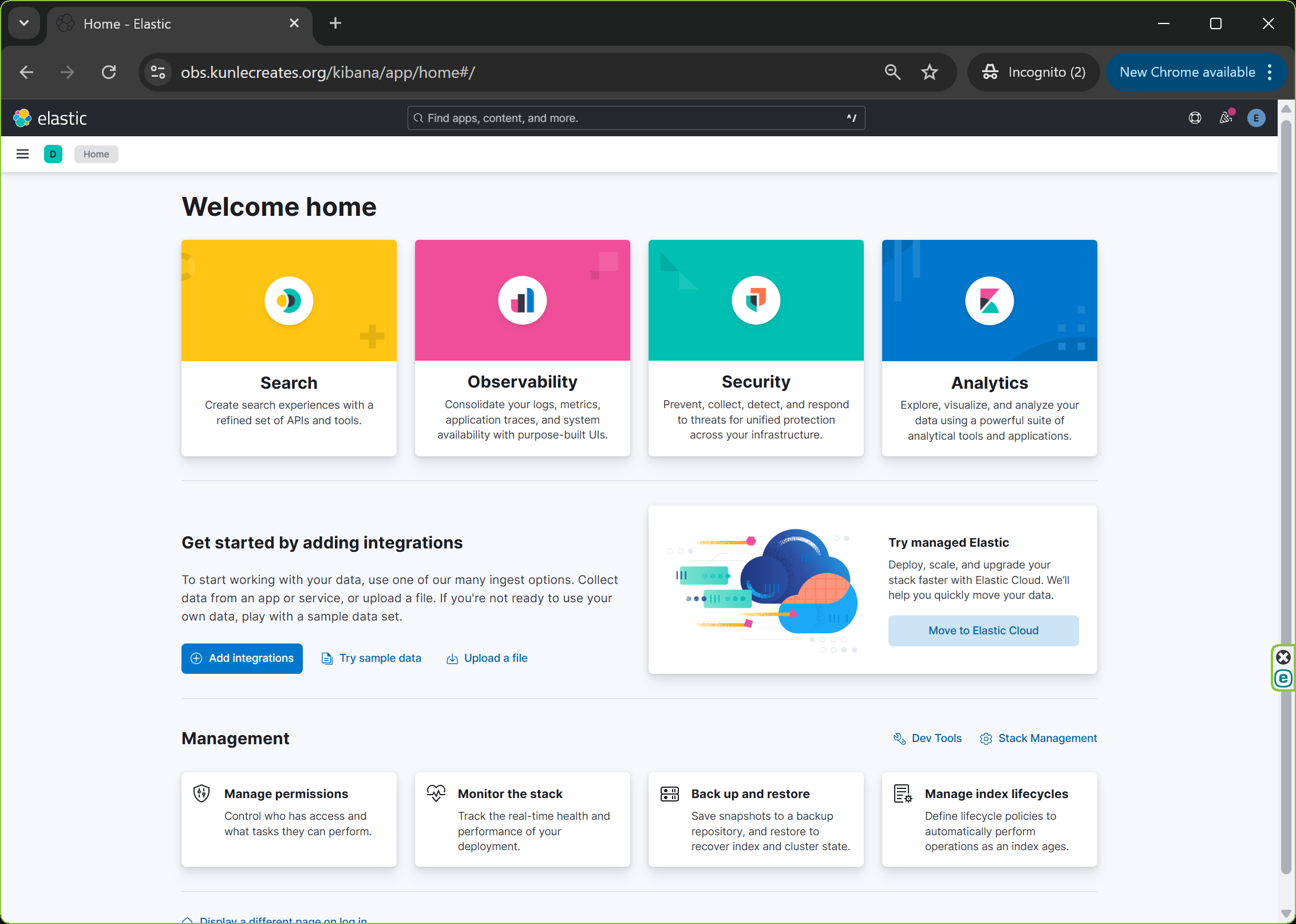Click the Chrome search magnifier in address bar

click(892, 72)
